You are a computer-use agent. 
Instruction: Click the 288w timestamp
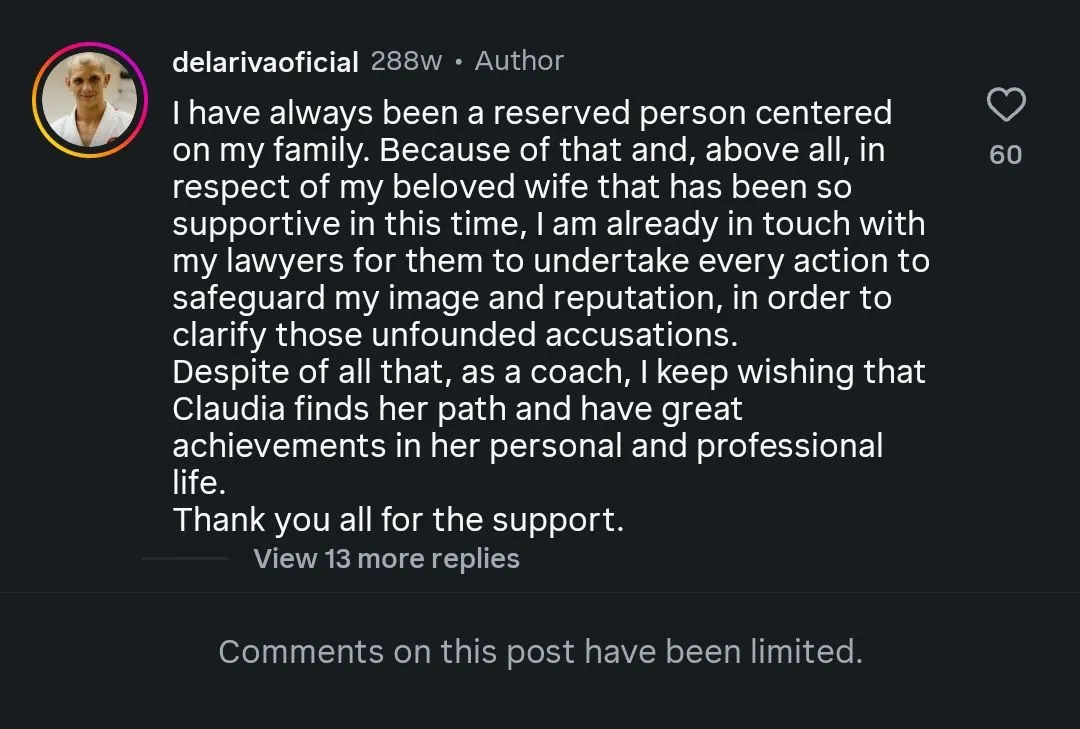tap(406, 61)
